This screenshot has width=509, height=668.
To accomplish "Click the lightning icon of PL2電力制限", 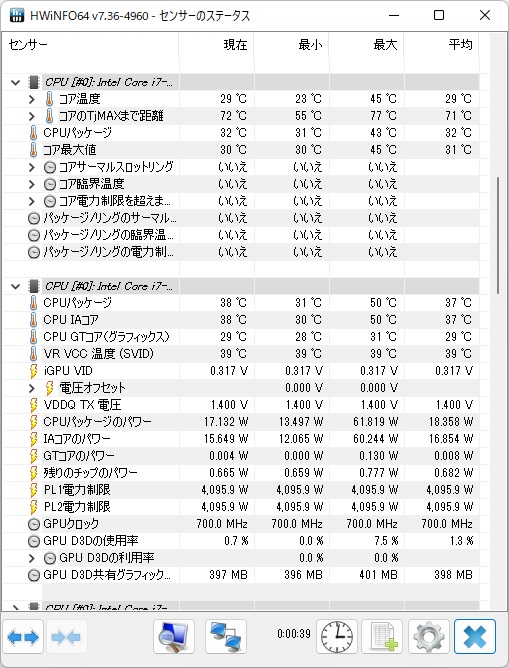I will (34, 507).
